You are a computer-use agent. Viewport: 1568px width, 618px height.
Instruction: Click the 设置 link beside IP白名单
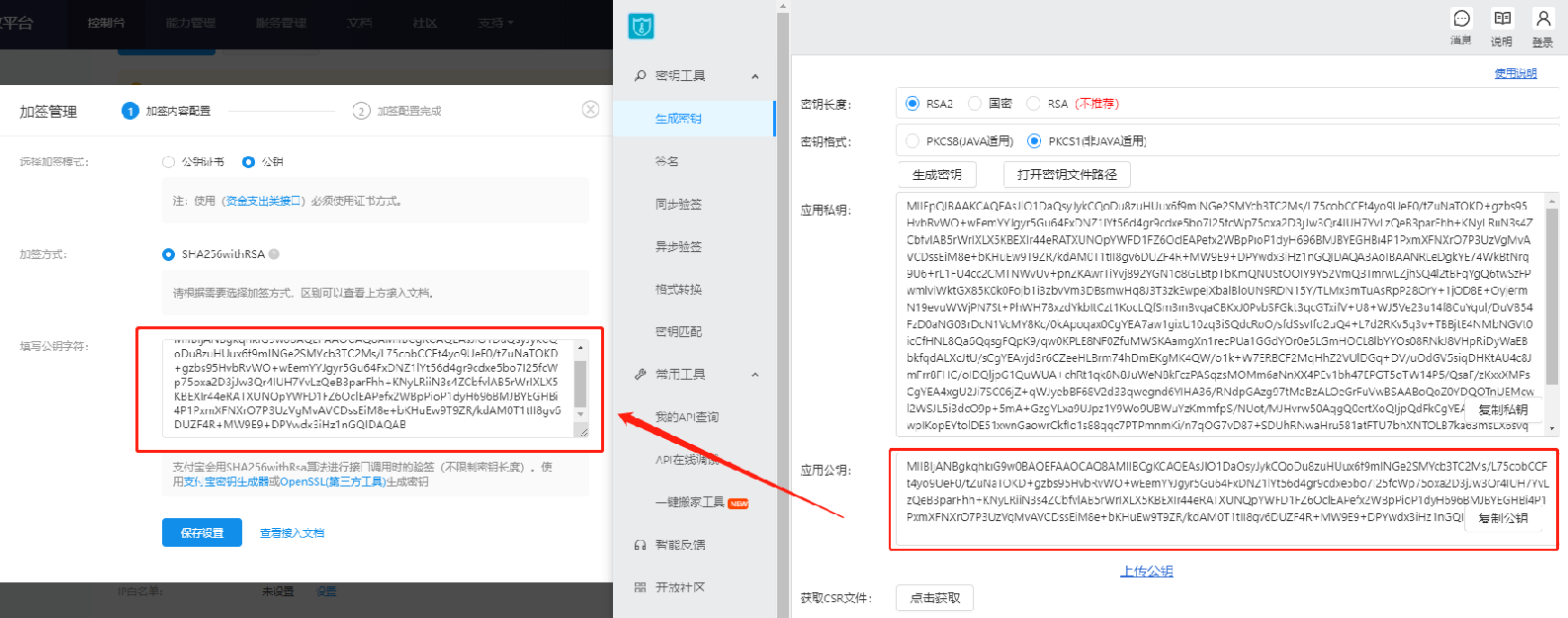coord(326,591)
